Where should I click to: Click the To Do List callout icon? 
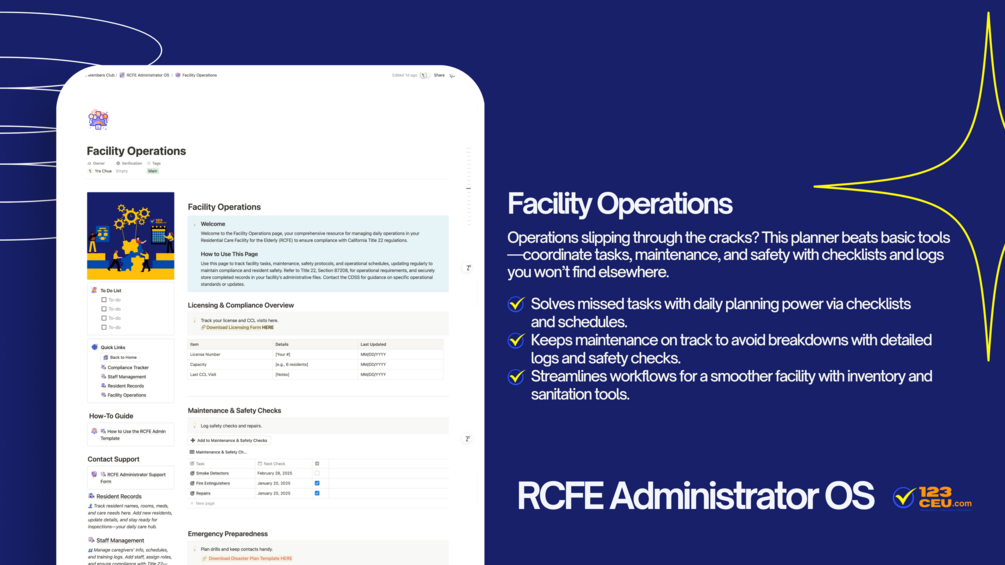(x=94, y=290)
